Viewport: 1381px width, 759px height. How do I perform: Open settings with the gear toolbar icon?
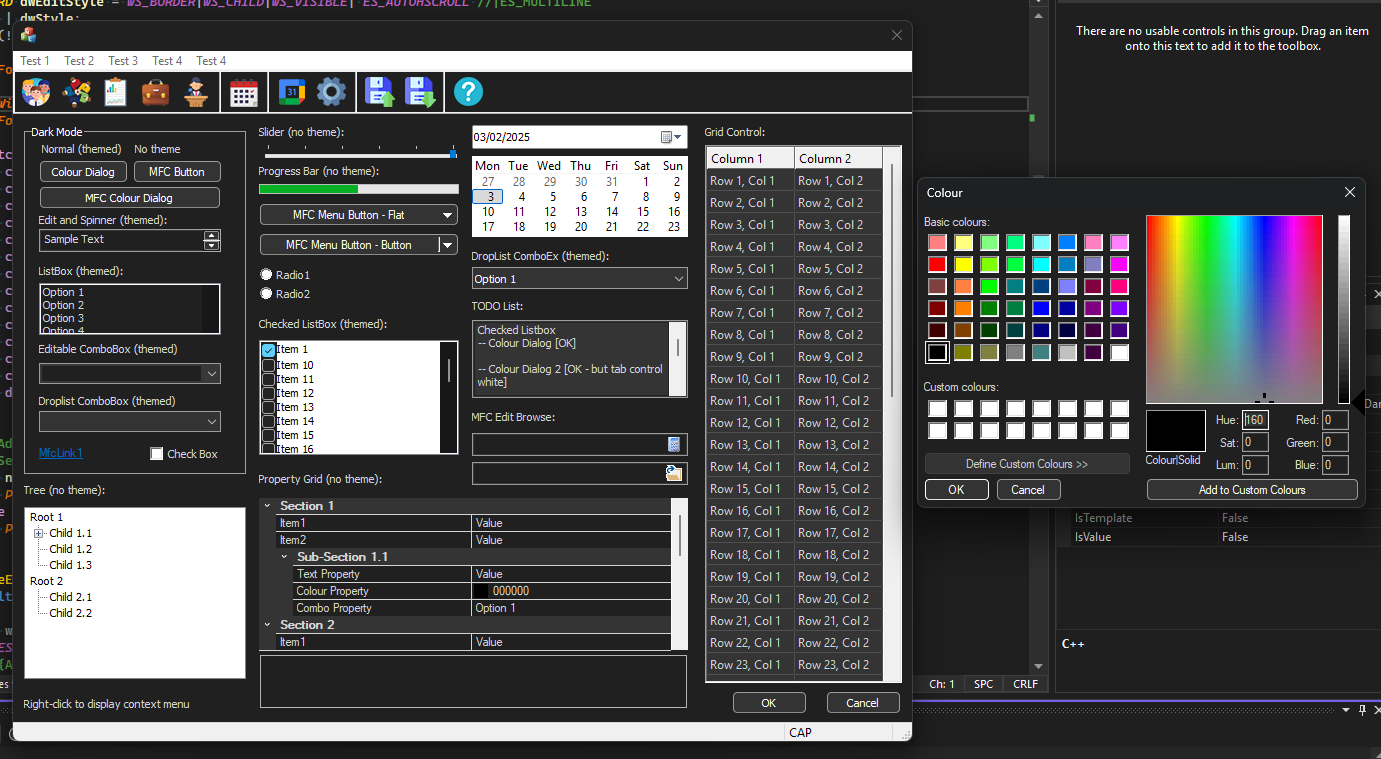pos(331,92)
